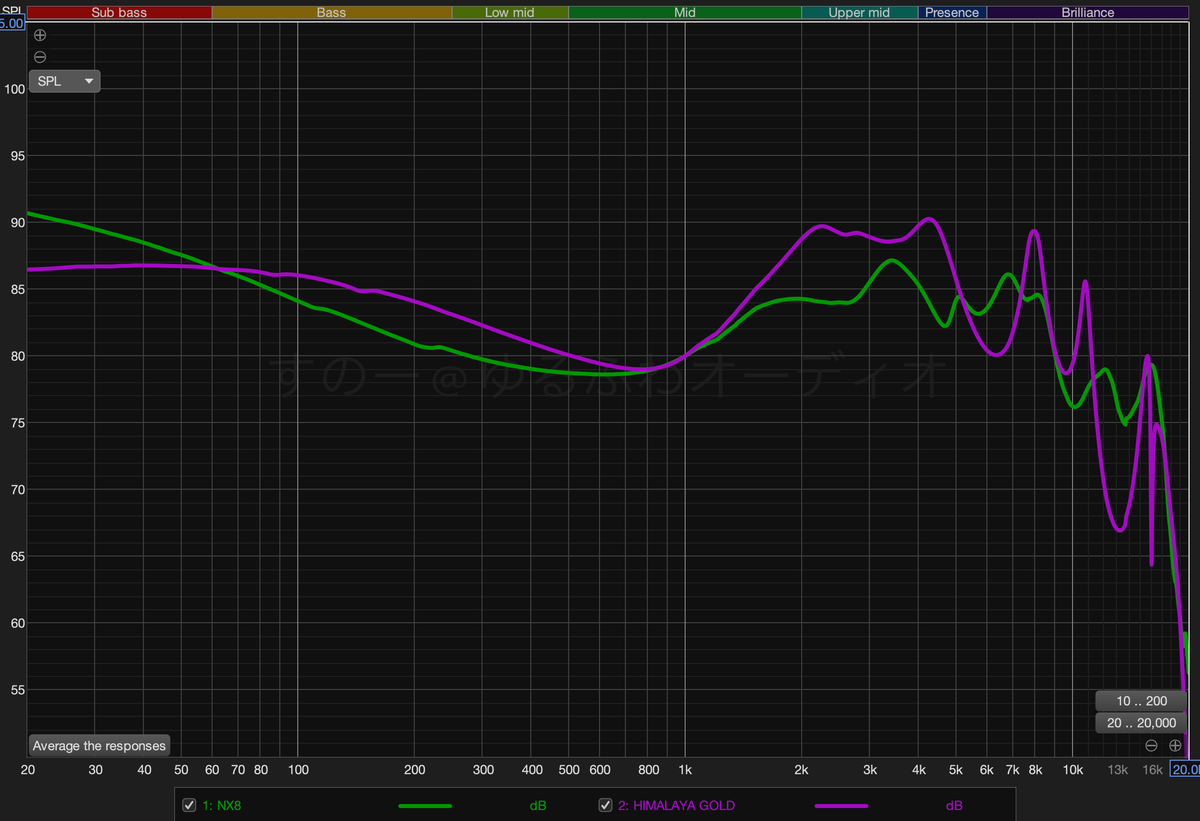The image size is (1200, 821).
Task: Click the 10k label on the frequency axis
Action: point(1072,770)
